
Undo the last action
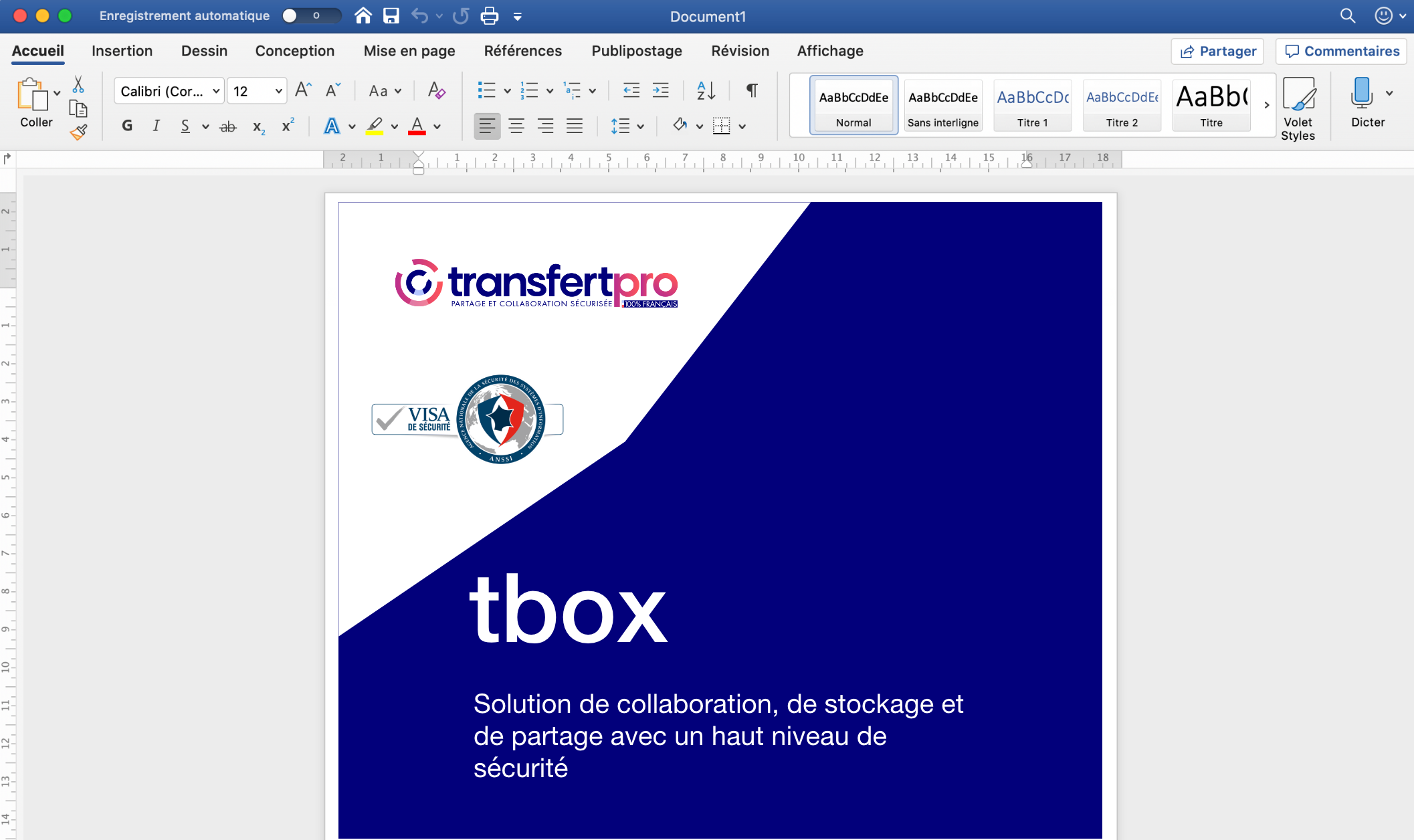point(419,15)
